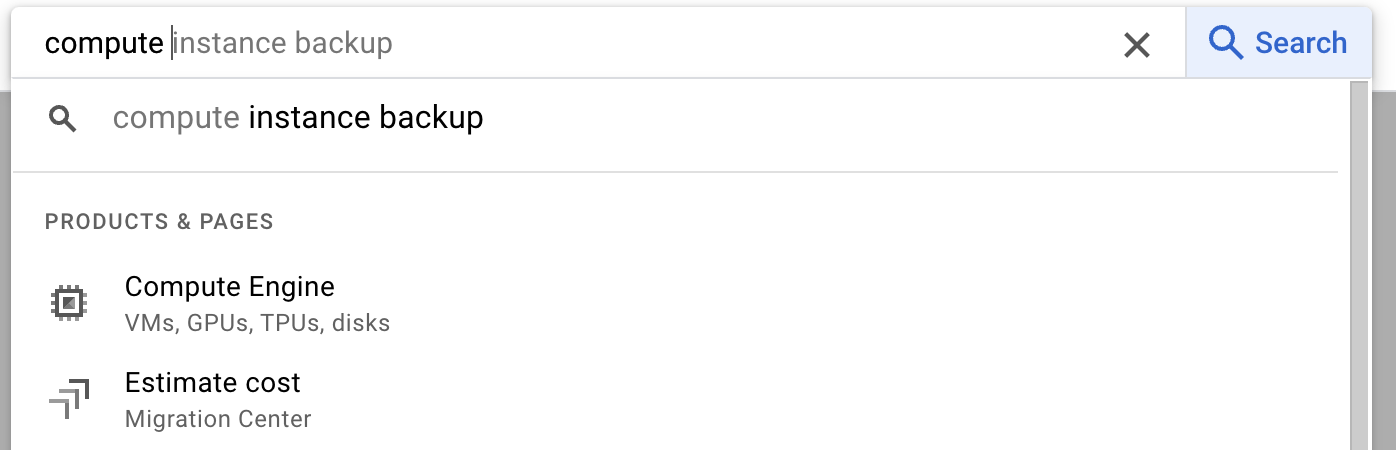Click the blue Search button label
The height and width of the screenshot is (450, 1396).
[1301, 43]
